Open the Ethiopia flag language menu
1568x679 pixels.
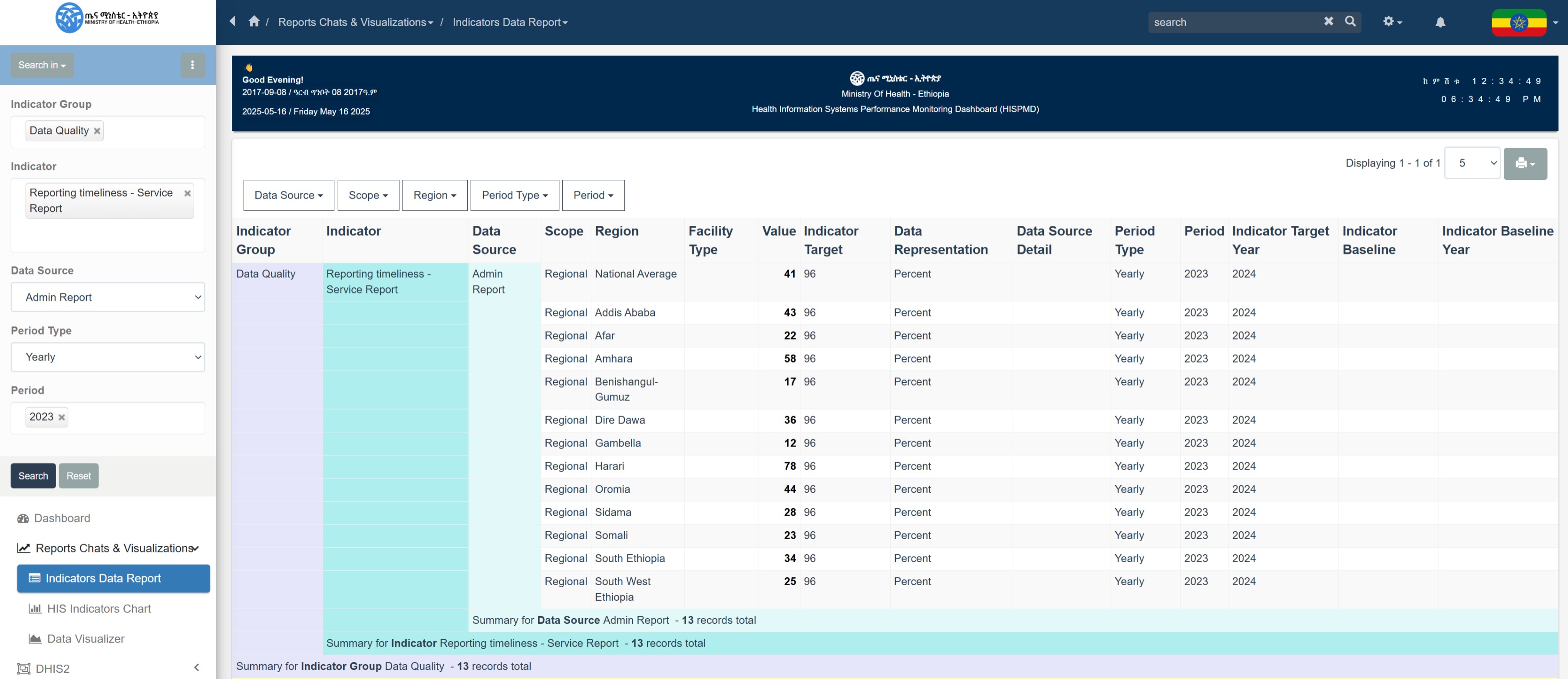coord(1524,23)
